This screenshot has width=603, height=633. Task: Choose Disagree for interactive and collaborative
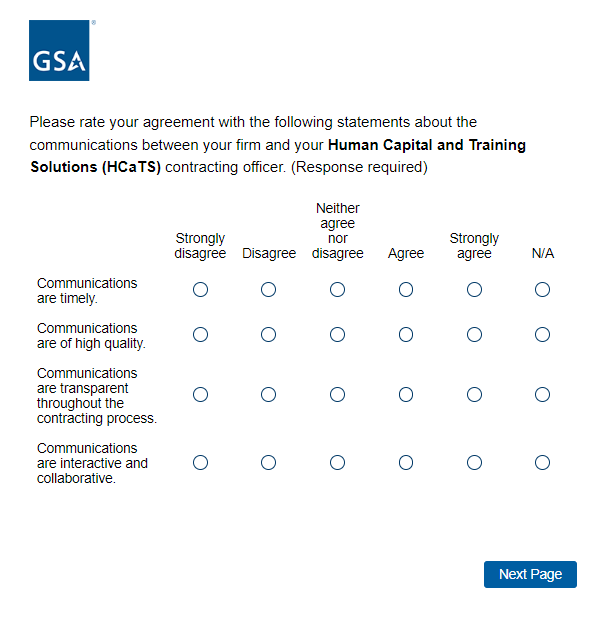(268, 463)
